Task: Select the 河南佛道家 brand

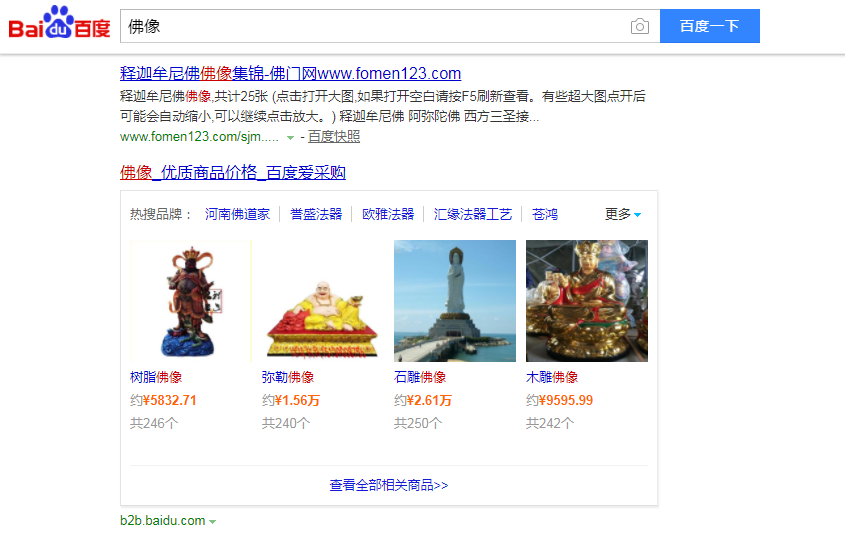Action: [x=237, y=215]
